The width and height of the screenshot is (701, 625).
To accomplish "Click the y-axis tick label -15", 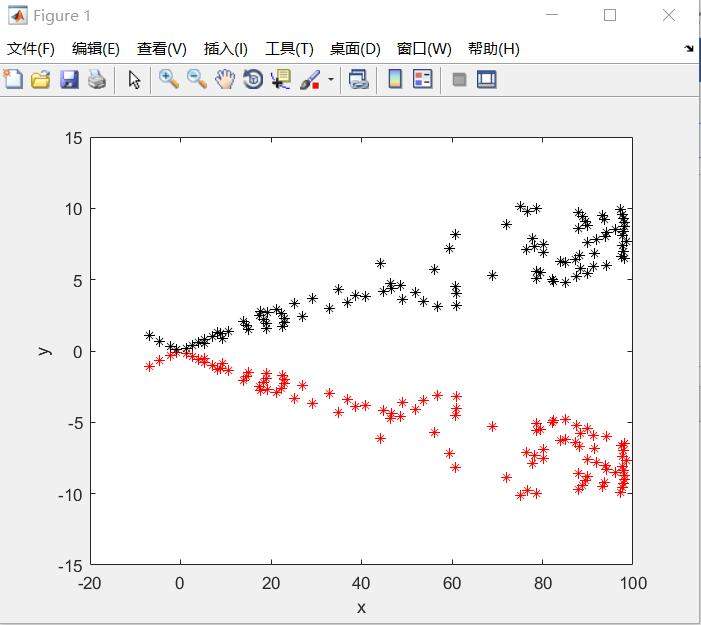I will (70, 566).
